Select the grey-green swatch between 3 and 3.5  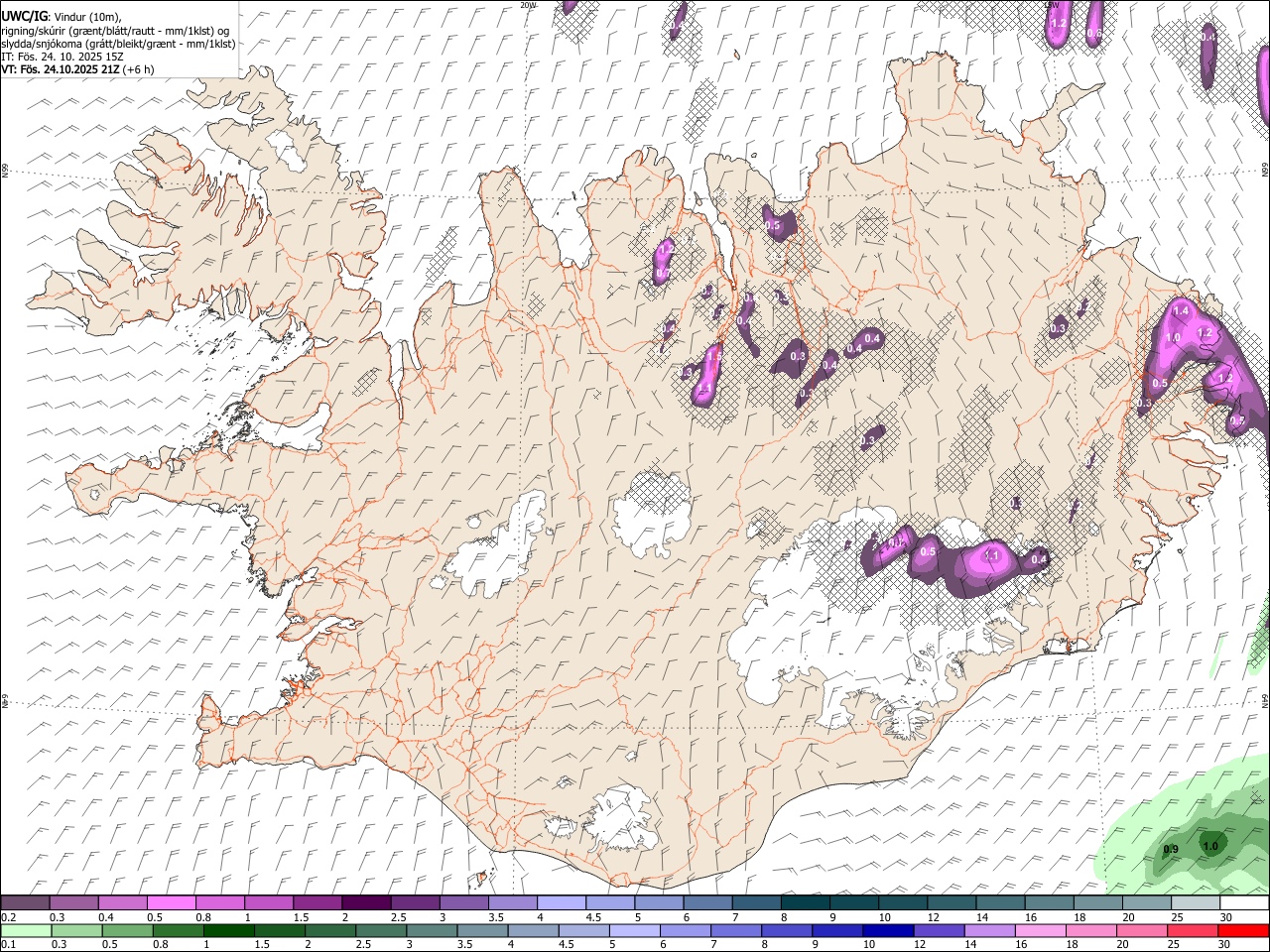tap(432, 930)
